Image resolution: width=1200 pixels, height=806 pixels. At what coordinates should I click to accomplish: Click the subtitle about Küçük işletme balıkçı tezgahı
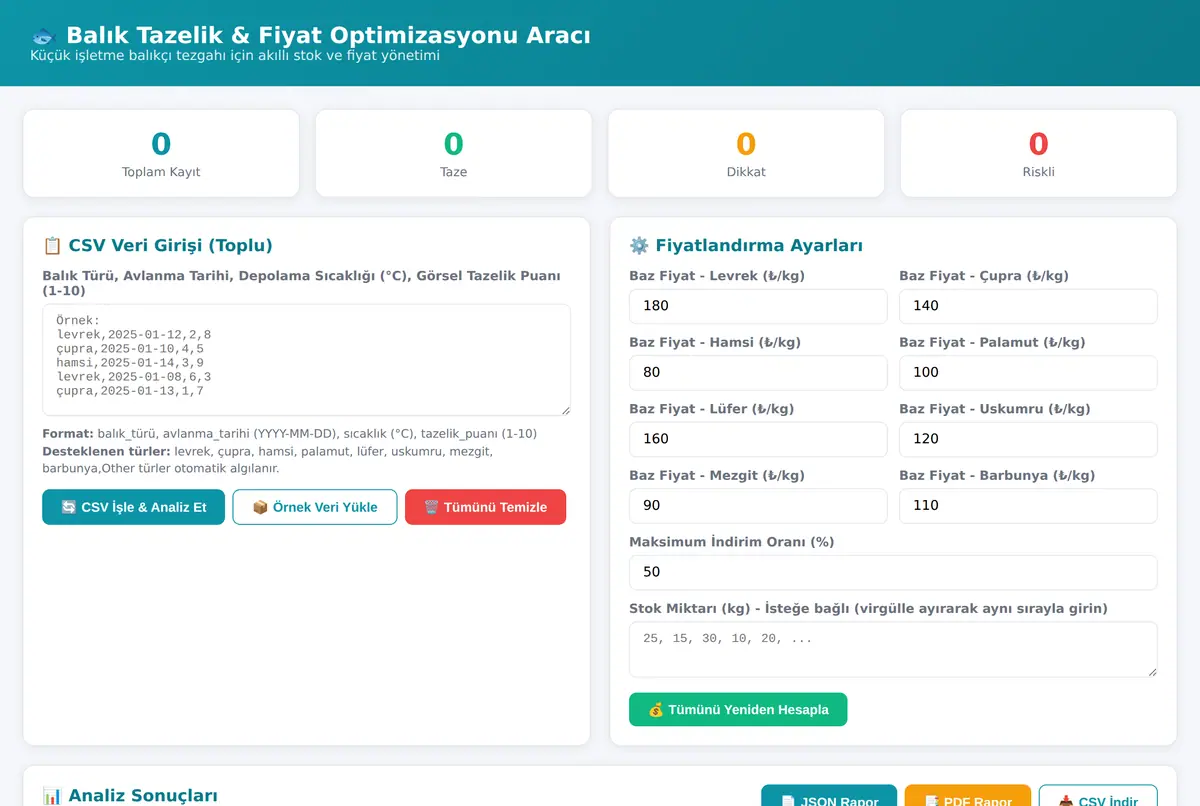235,56
